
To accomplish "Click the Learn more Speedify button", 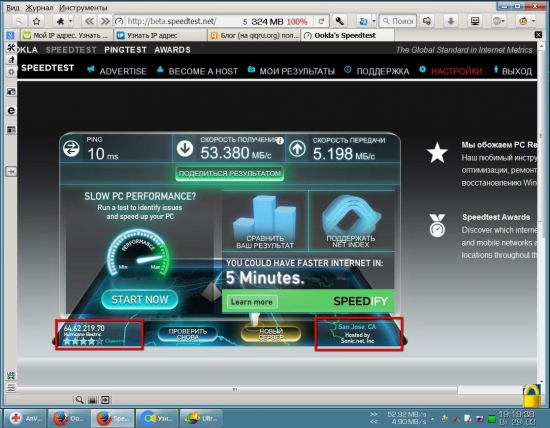I will (x=252, y=302).
